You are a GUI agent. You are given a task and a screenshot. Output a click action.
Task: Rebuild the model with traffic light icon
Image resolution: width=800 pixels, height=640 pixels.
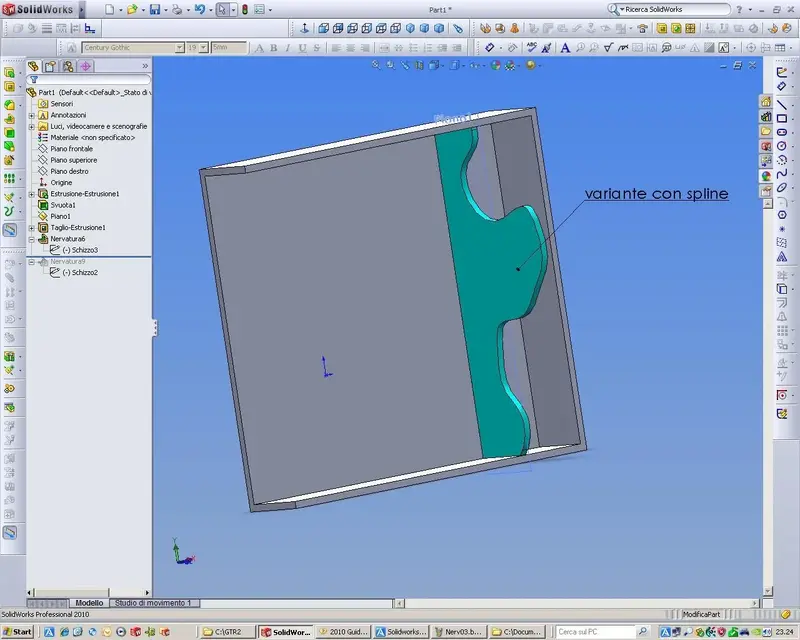[x=245, y=10]
